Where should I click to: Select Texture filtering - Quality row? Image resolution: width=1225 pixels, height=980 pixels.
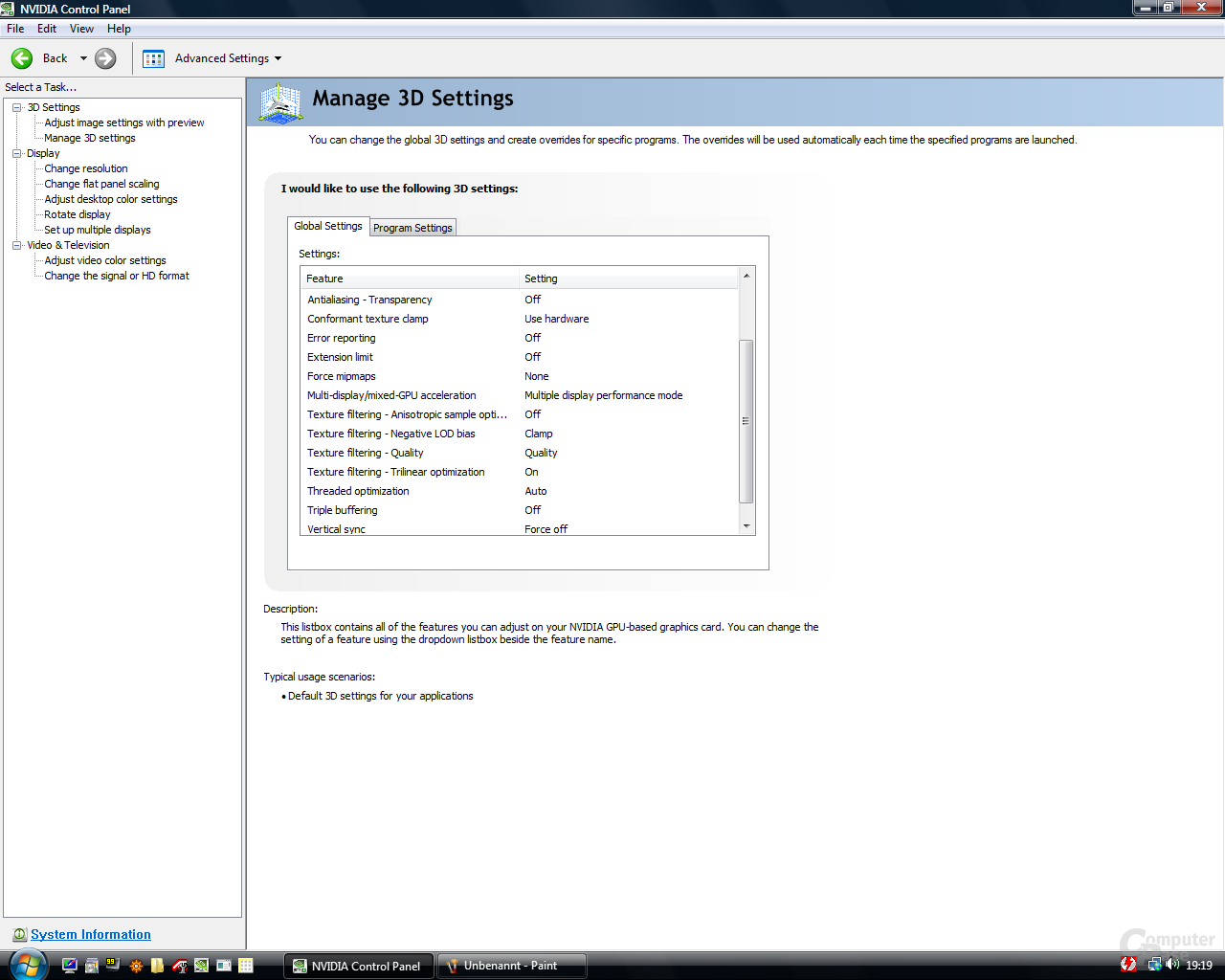[x=520, y=453]
